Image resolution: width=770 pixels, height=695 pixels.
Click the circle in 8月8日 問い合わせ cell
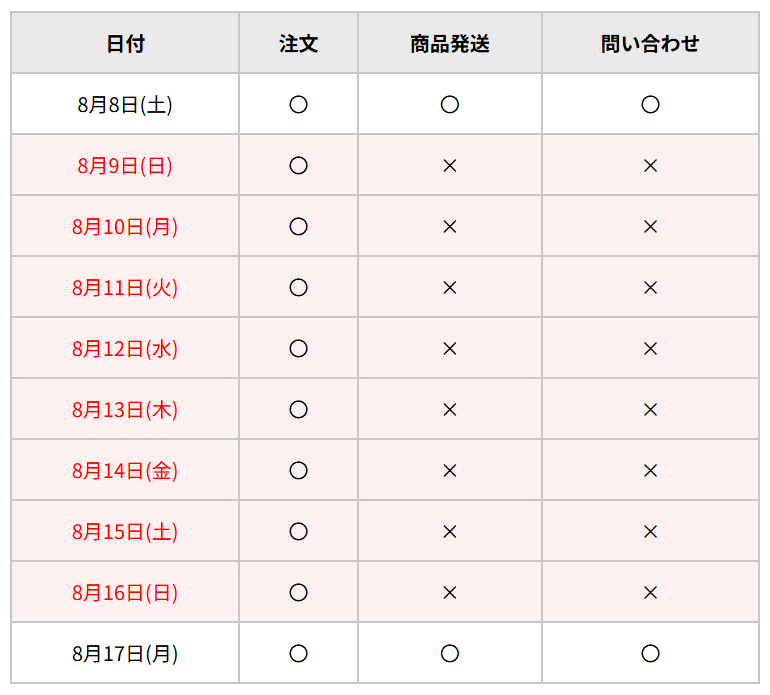click(x=650, y=105)
